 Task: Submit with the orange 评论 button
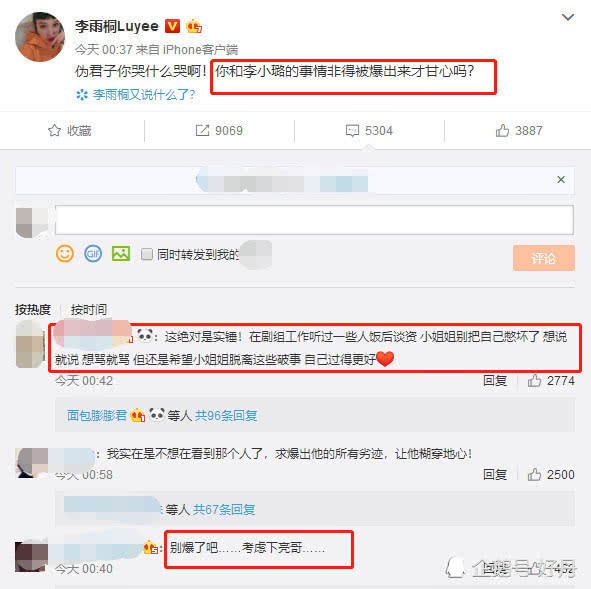pyautogui.click(x=544, y=258)
